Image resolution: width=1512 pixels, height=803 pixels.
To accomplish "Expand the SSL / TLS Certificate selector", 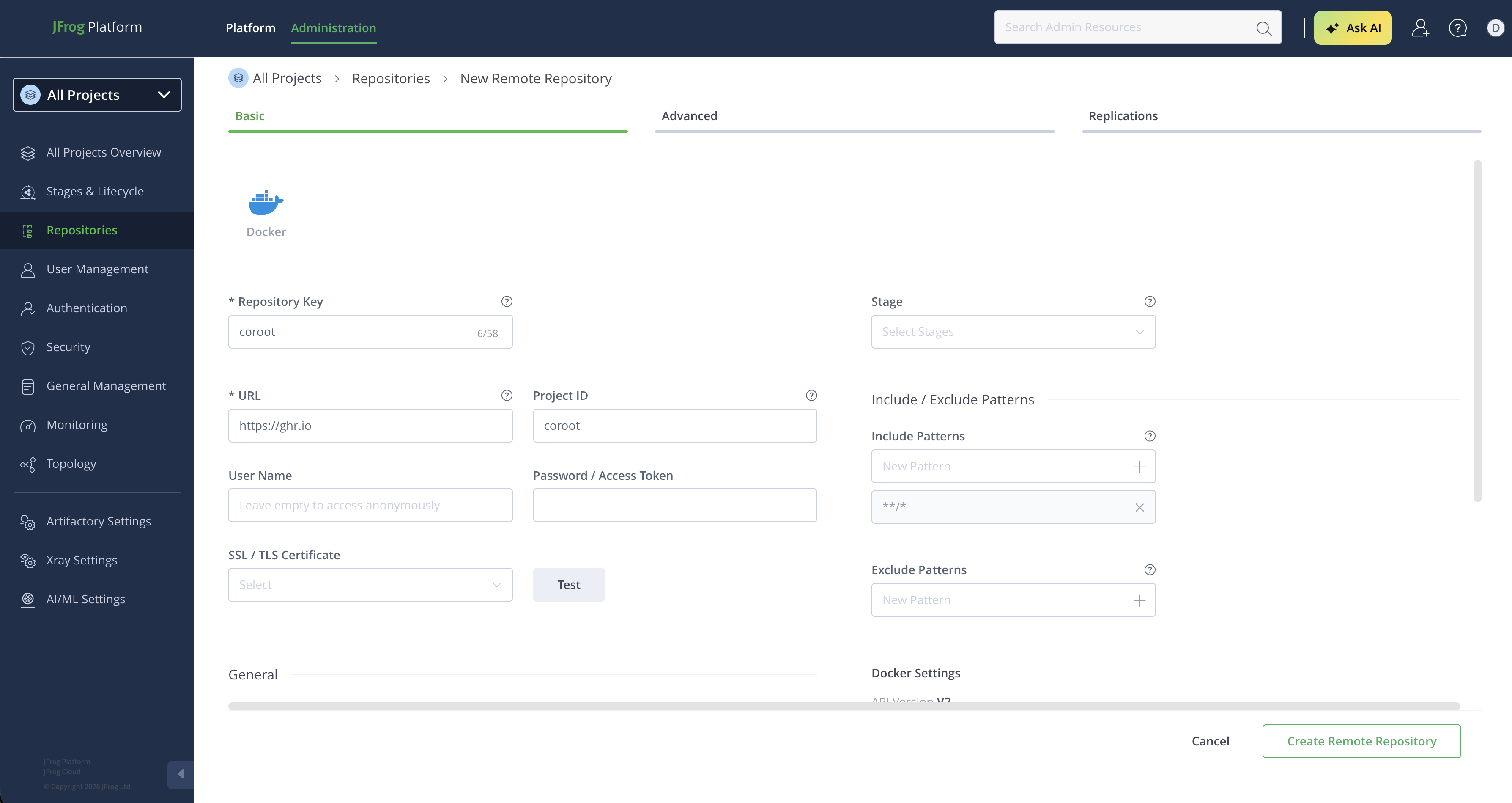I will [370, 584].
